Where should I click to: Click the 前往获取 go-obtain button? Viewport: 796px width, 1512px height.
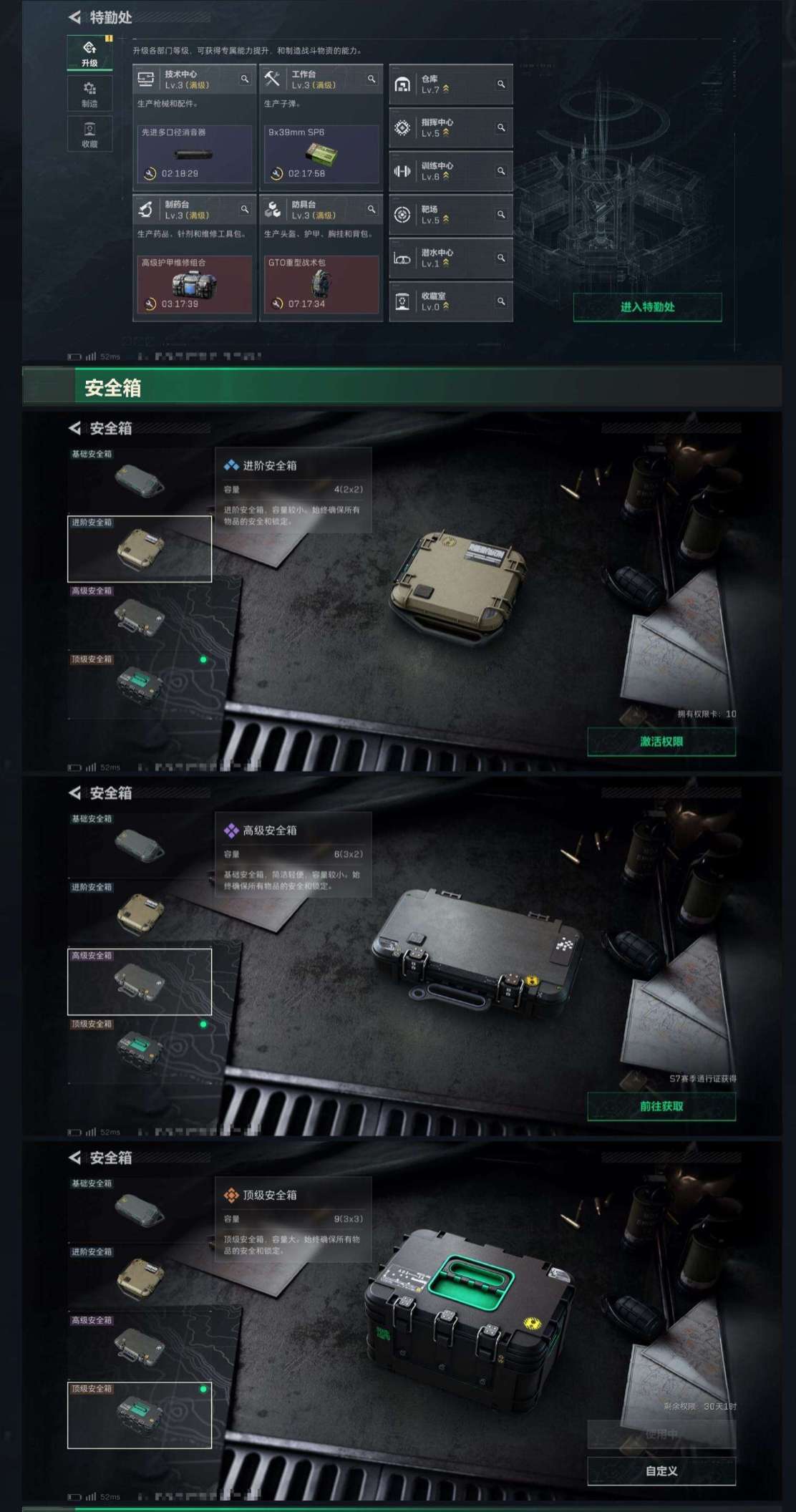point(661,1106)
